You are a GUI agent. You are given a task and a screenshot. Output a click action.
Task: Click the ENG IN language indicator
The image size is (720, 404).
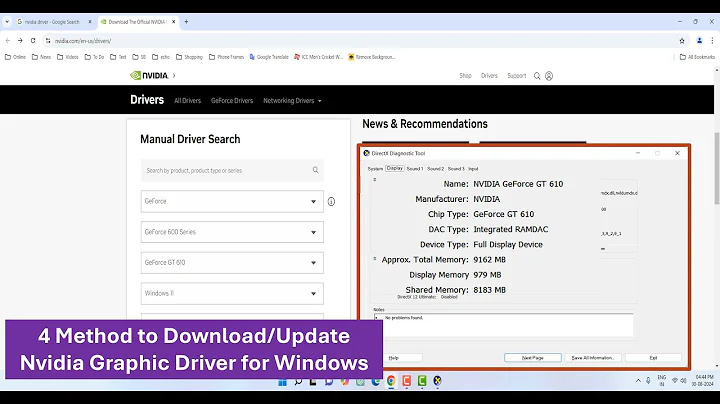[662, 381]
